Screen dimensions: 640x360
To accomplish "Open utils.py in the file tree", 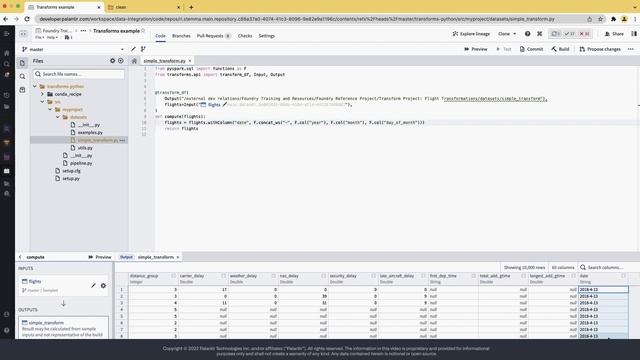I will coord(85,148).
